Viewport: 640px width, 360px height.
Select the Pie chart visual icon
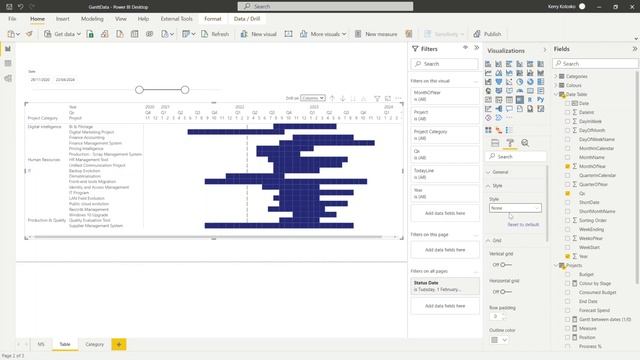[520, 82]
